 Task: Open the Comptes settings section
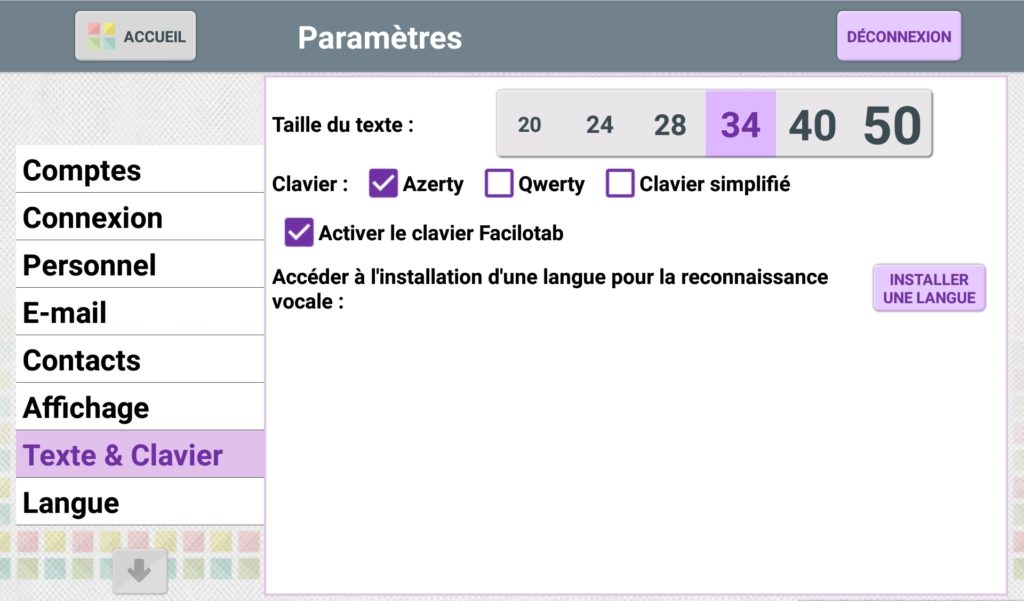coord(140,170)
